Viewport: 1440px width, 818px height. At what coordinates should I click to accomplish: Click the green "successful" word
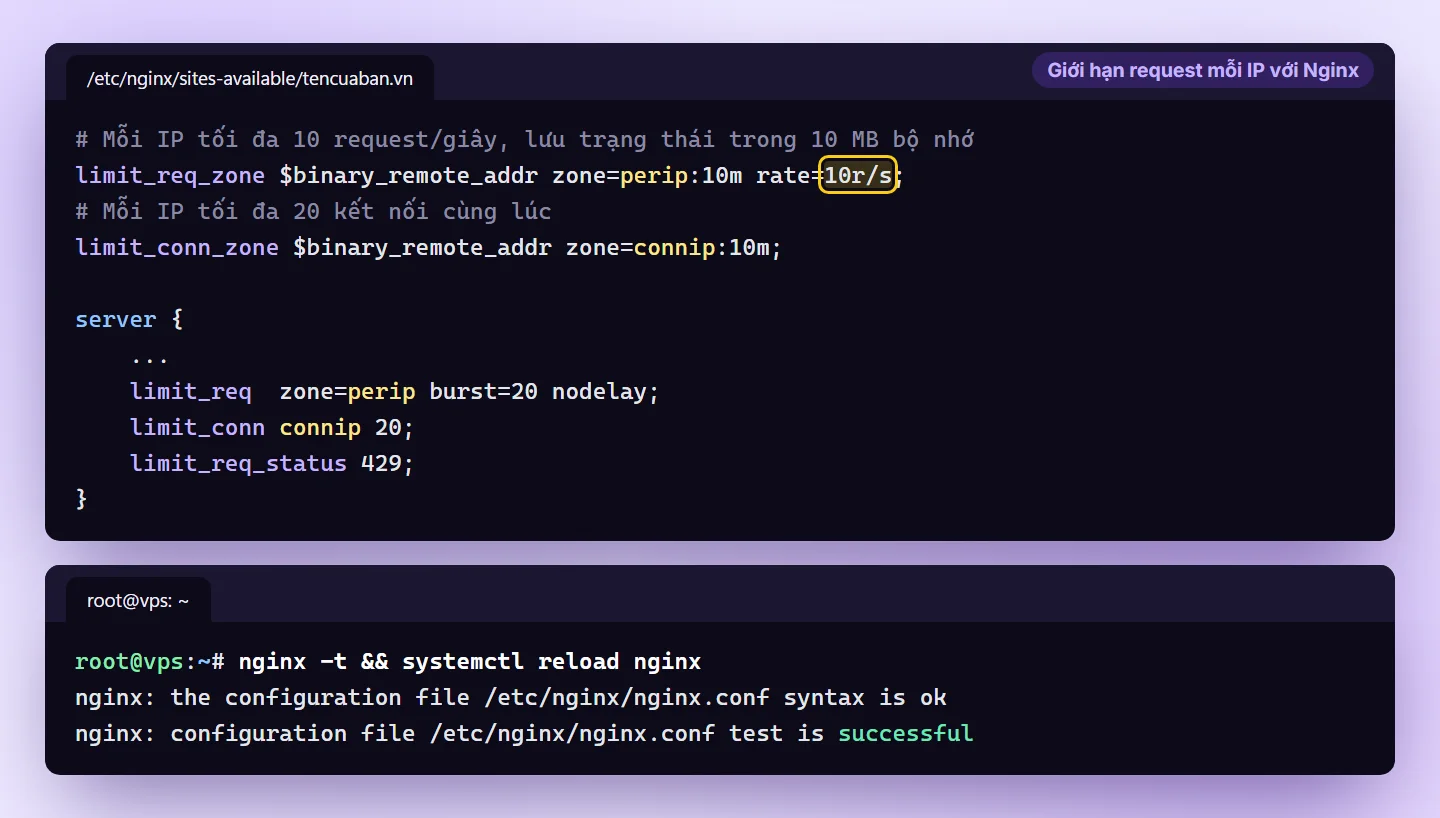[x=906, y=734]
